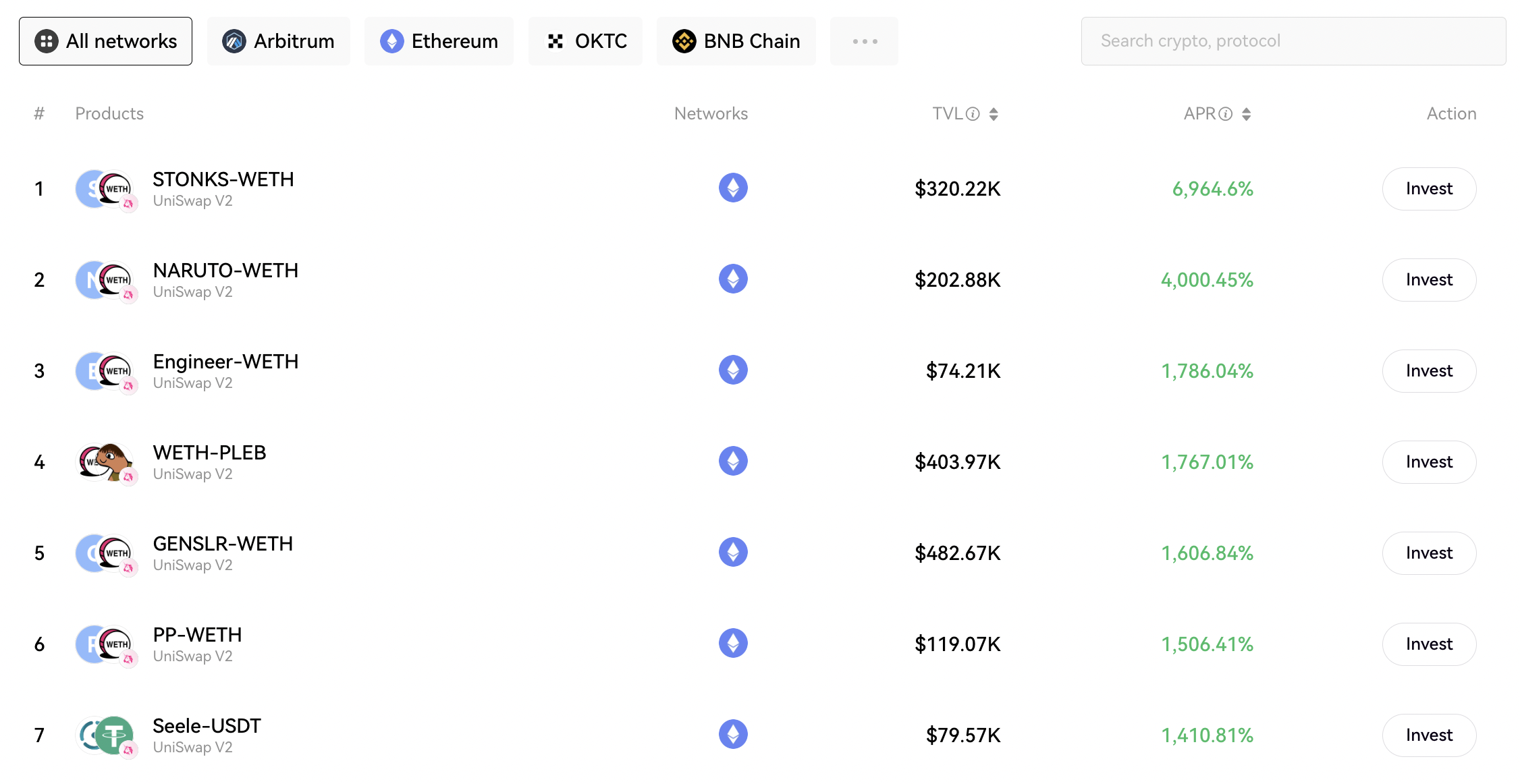Show TVL info tooltip icon
The image size is (1520, 784).
[x=973, y=114]
